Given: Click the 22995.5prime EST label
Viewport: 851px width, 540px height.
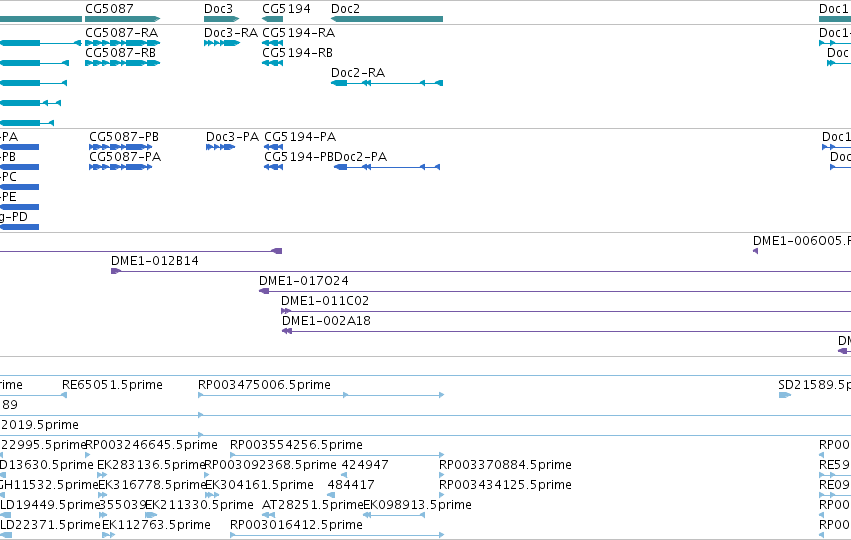Looking at the screenshot, I should coord(43,445).
